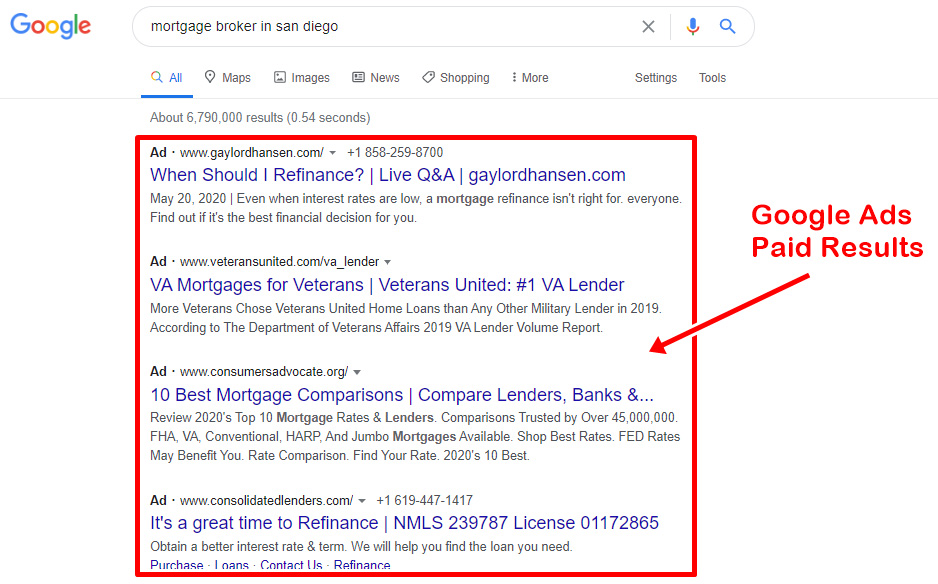
Task: Click the tag icon beside Shopping
Action: point(428,77)
